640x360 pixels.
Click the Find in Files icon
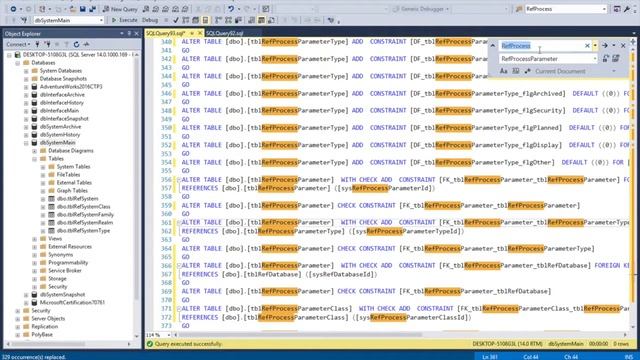(x=519, y=9)
